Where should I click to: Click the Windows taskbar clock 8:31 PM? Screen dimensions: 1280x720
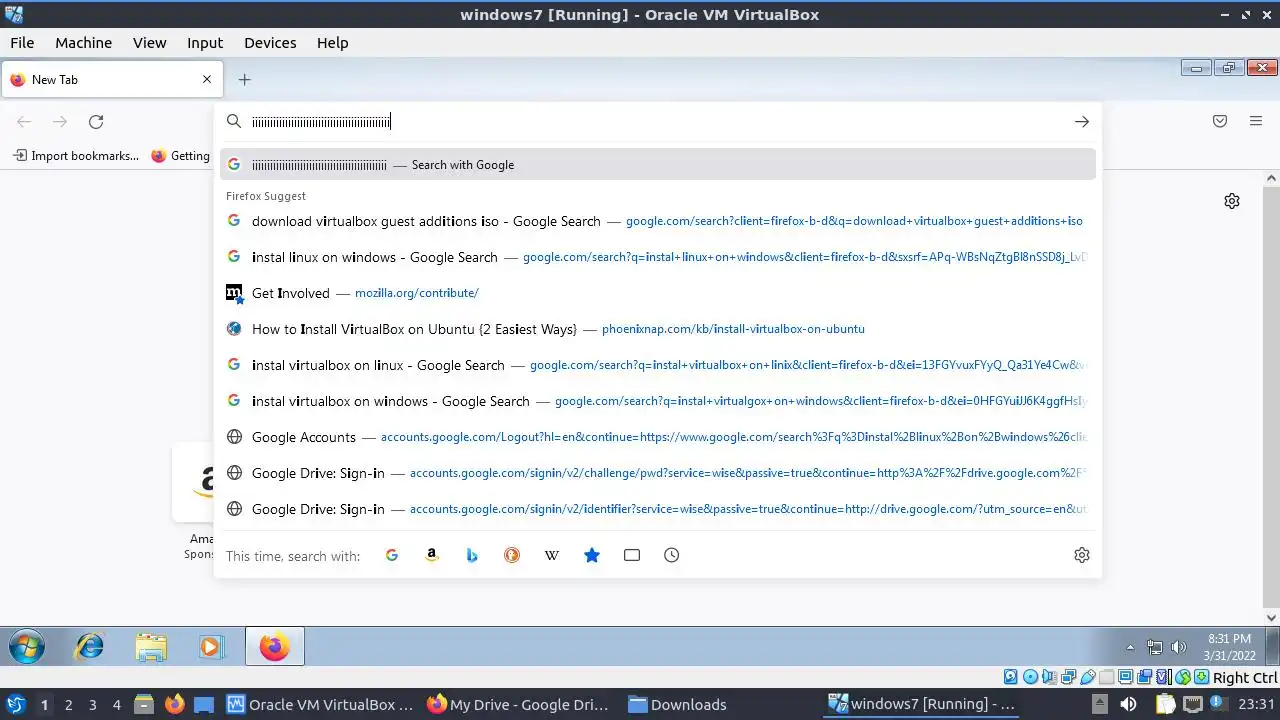click(x=1229, y=639)
